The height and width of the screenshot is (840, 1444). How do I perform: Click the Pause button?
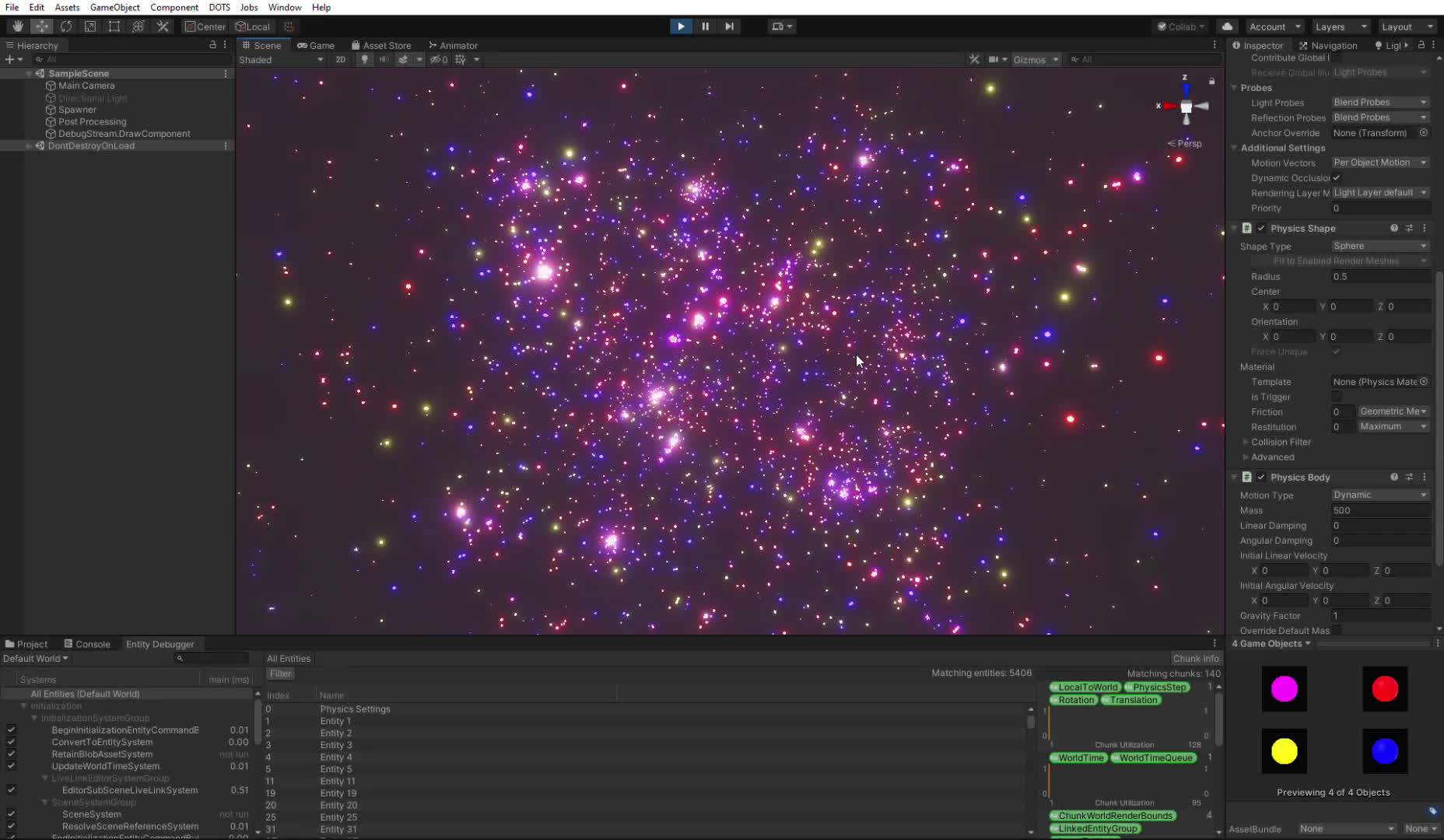point(705,26)
